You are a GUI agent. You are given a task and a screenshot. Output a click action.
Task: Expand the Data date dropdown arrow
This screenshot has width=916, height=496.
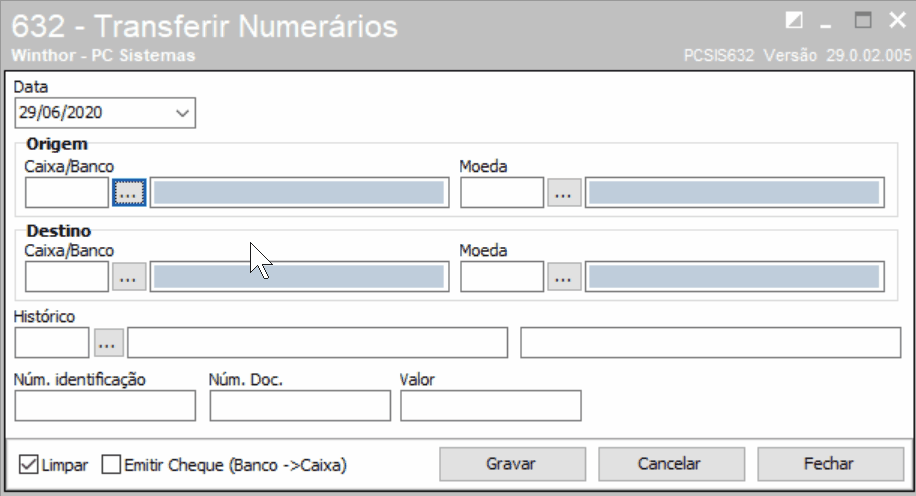click(x=182, y=113)
